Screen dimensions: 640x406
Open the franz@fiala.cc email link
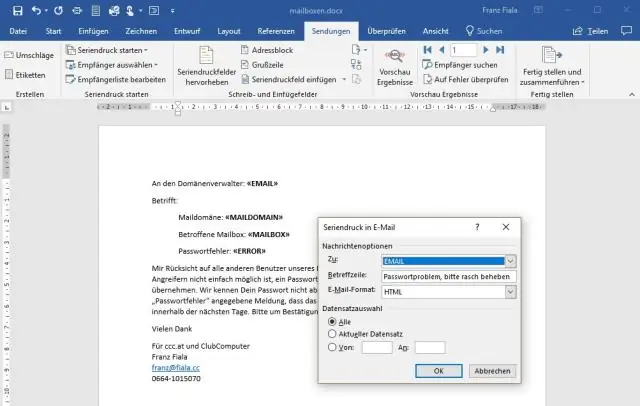coord(176,368)
